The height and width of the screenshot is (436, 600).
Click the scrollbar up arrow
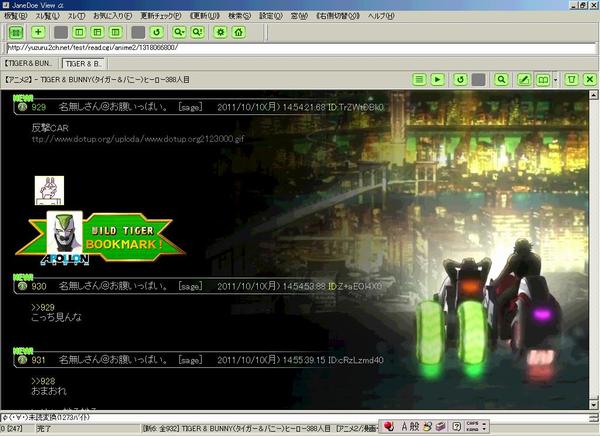point(593,95)
